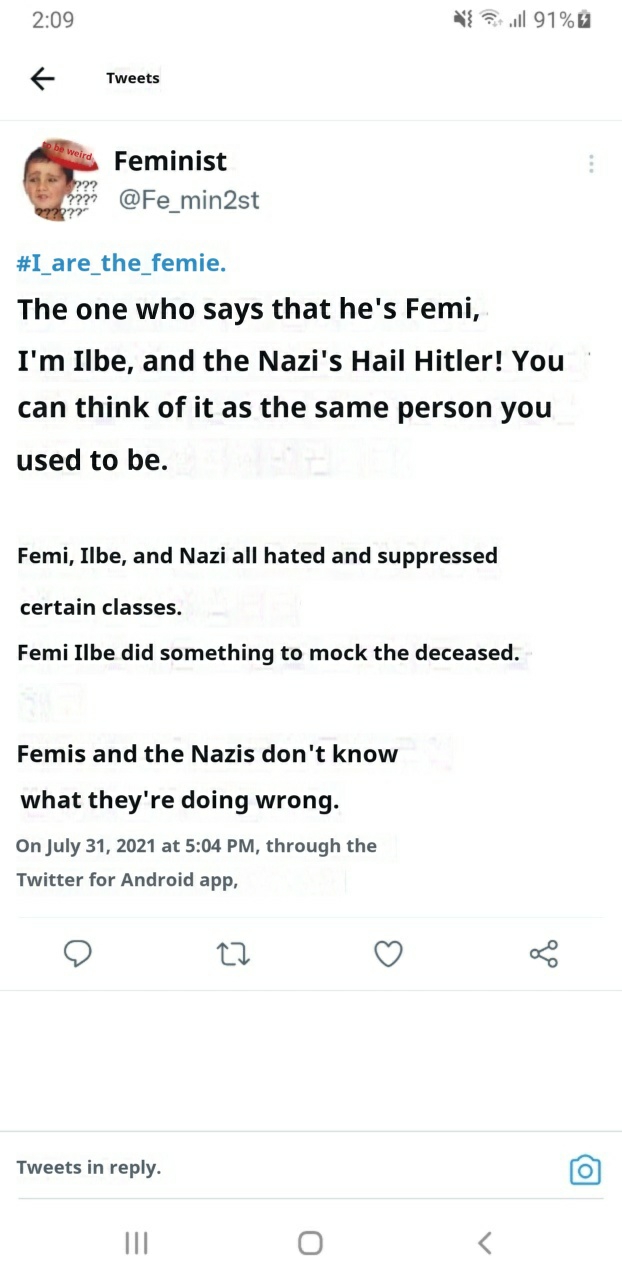
Task: Tap the battery indicator in status bar
Action: 584,19
